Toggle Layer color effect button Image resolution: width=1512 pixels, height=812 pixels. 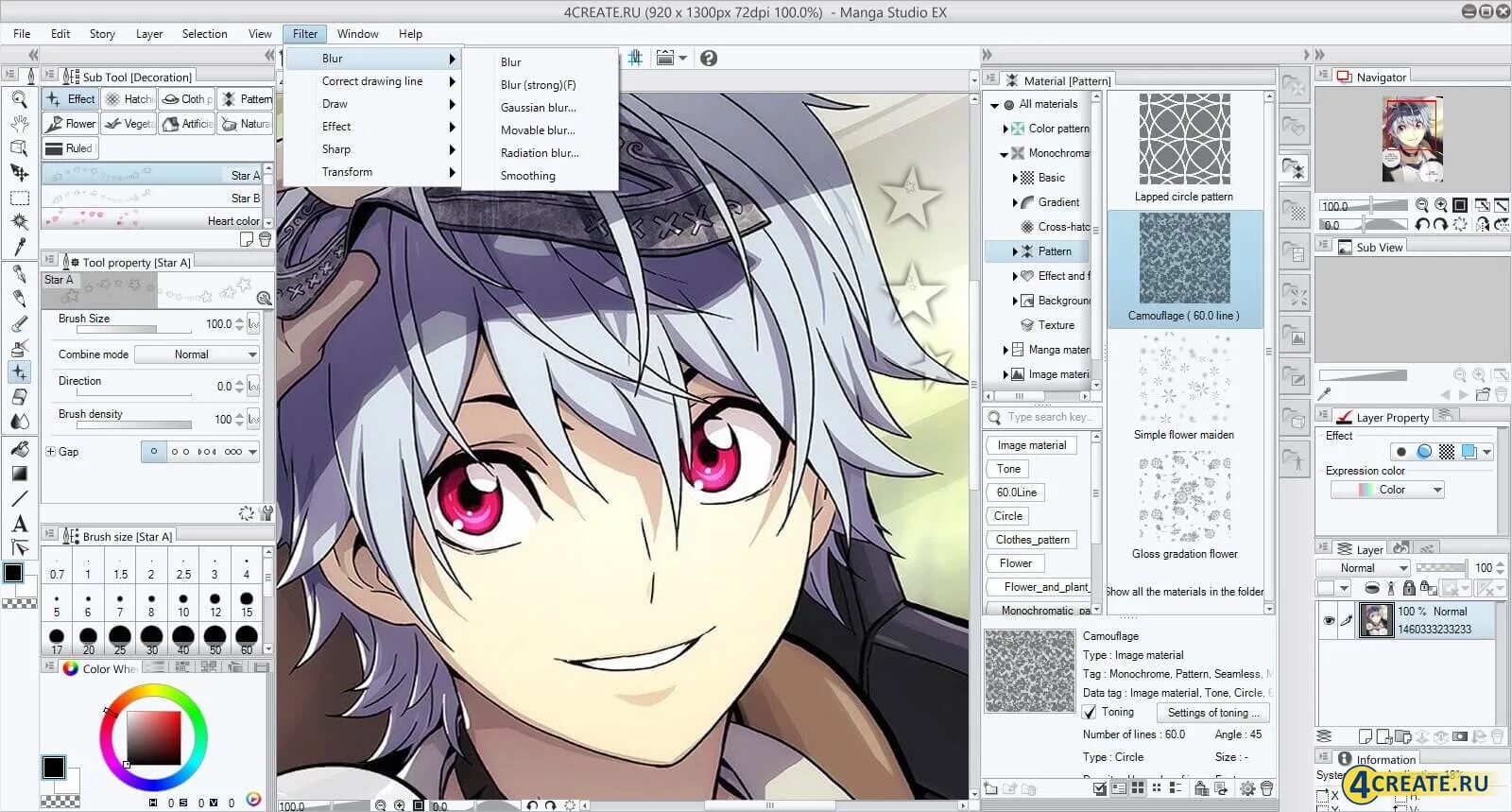(x=1469, y=452)
